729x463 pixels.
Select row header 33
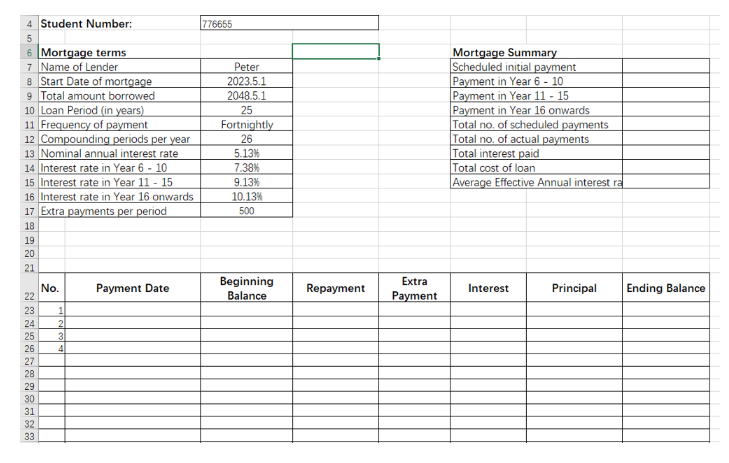pos(29,436)
